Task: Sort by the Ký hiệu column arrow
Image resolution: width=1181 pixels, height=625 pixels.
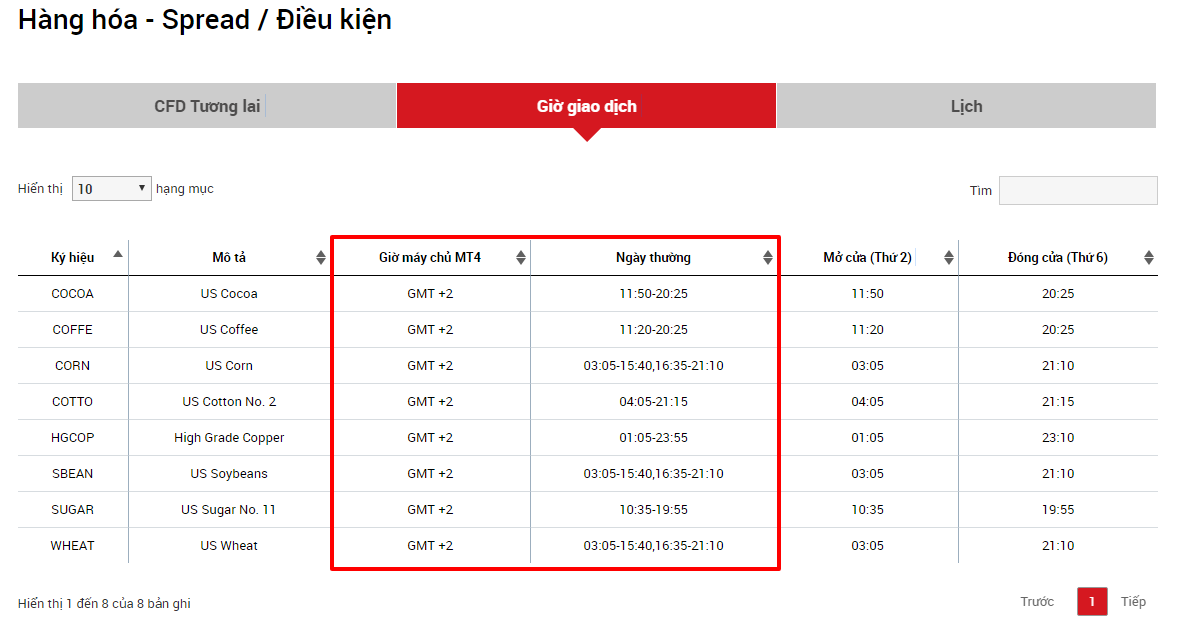Action: [x=119, y=254]
